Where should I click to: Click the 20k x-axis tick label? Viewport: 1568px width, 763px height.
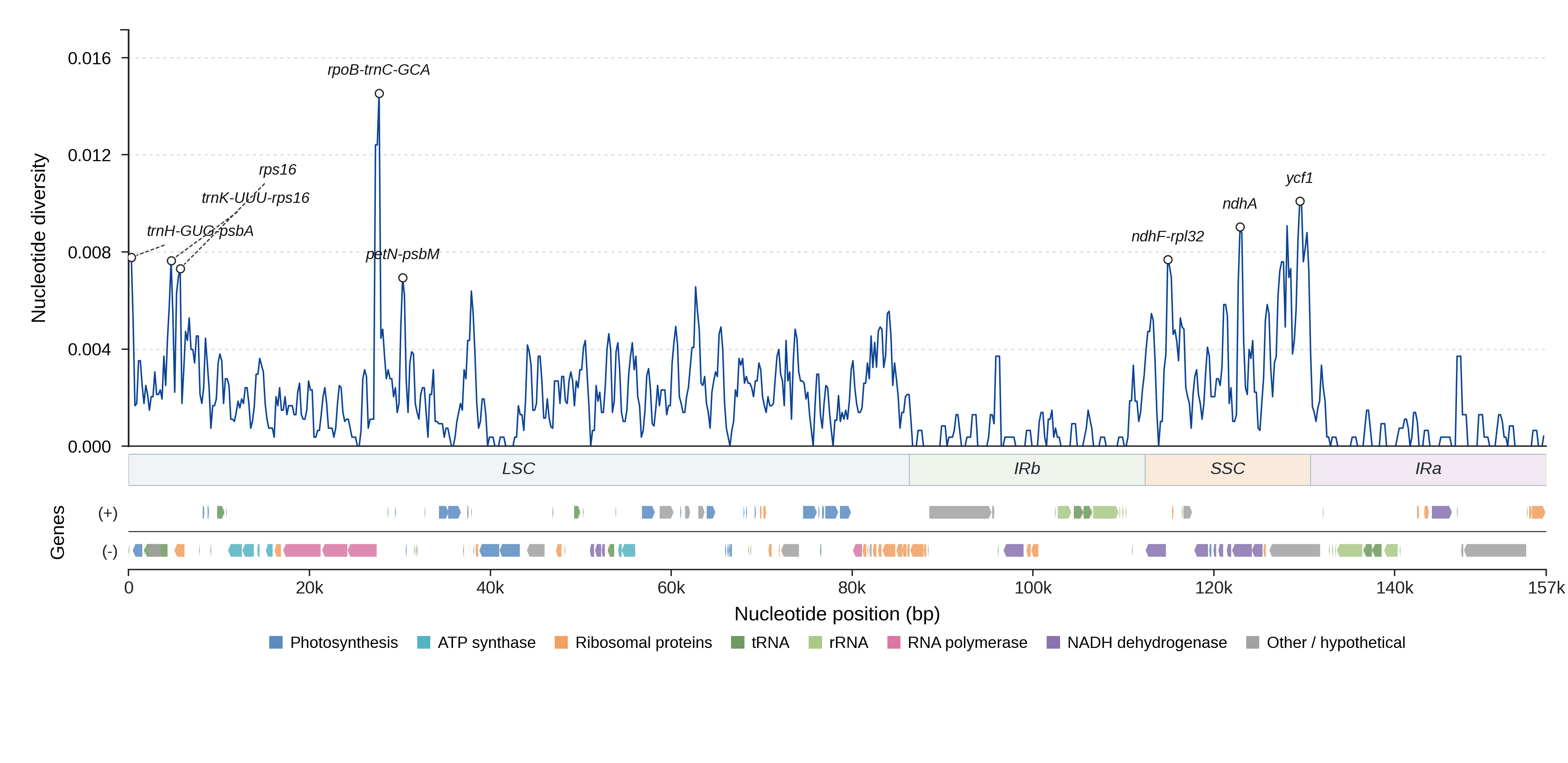(x=310, y=588)
